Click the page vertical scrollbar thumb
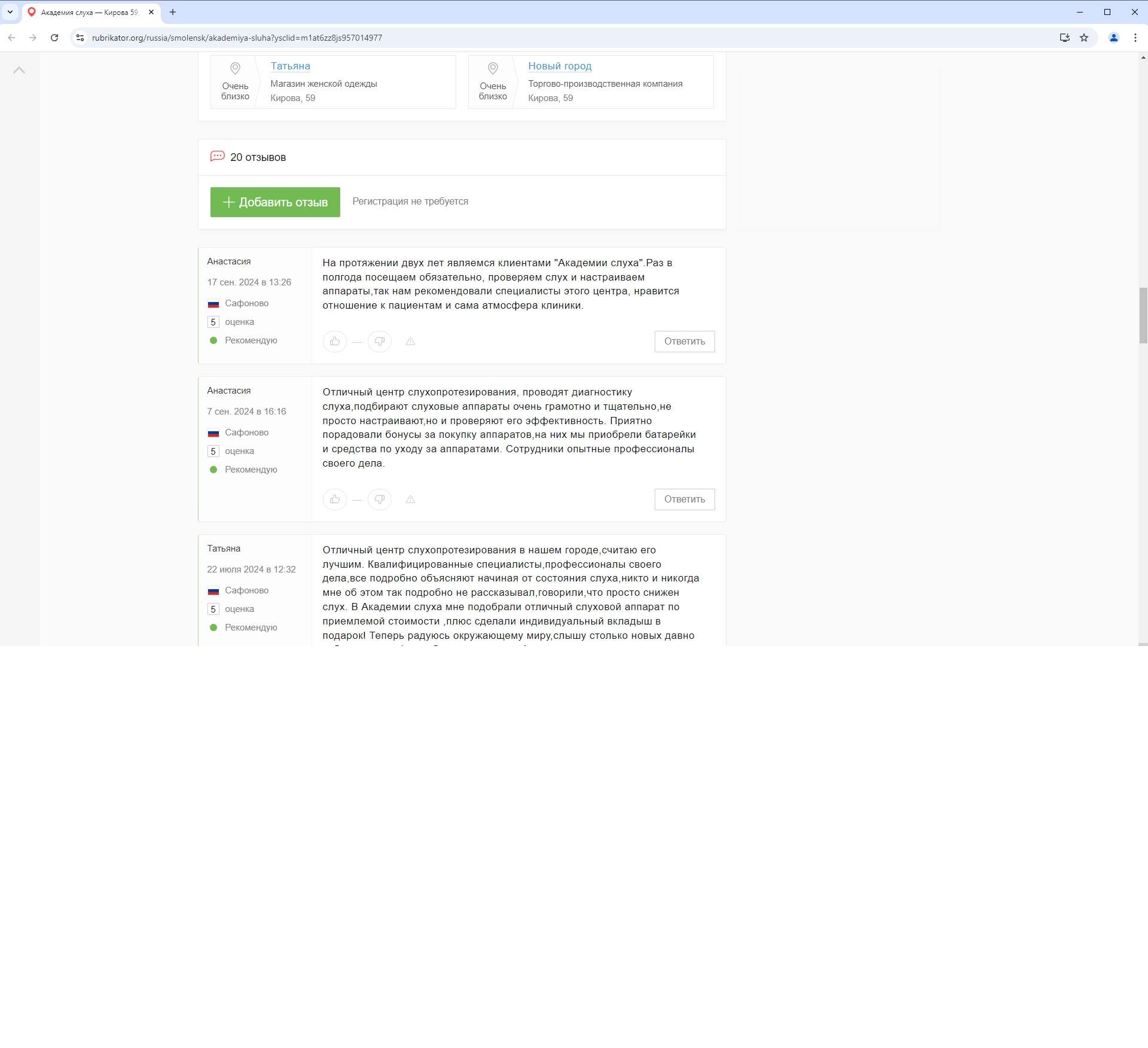 tap(1143, 315)
